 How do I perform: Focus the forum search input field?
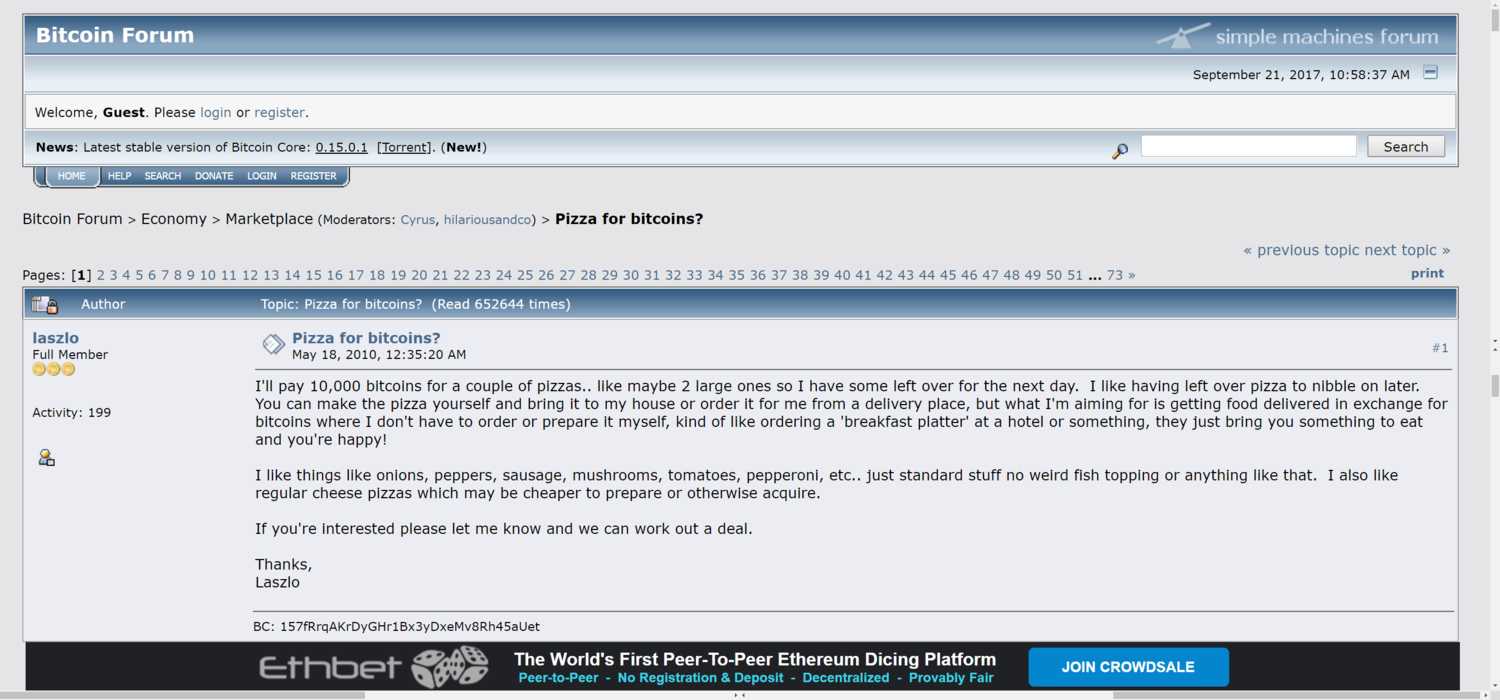pyautogui.click(x=1248, y=146)
